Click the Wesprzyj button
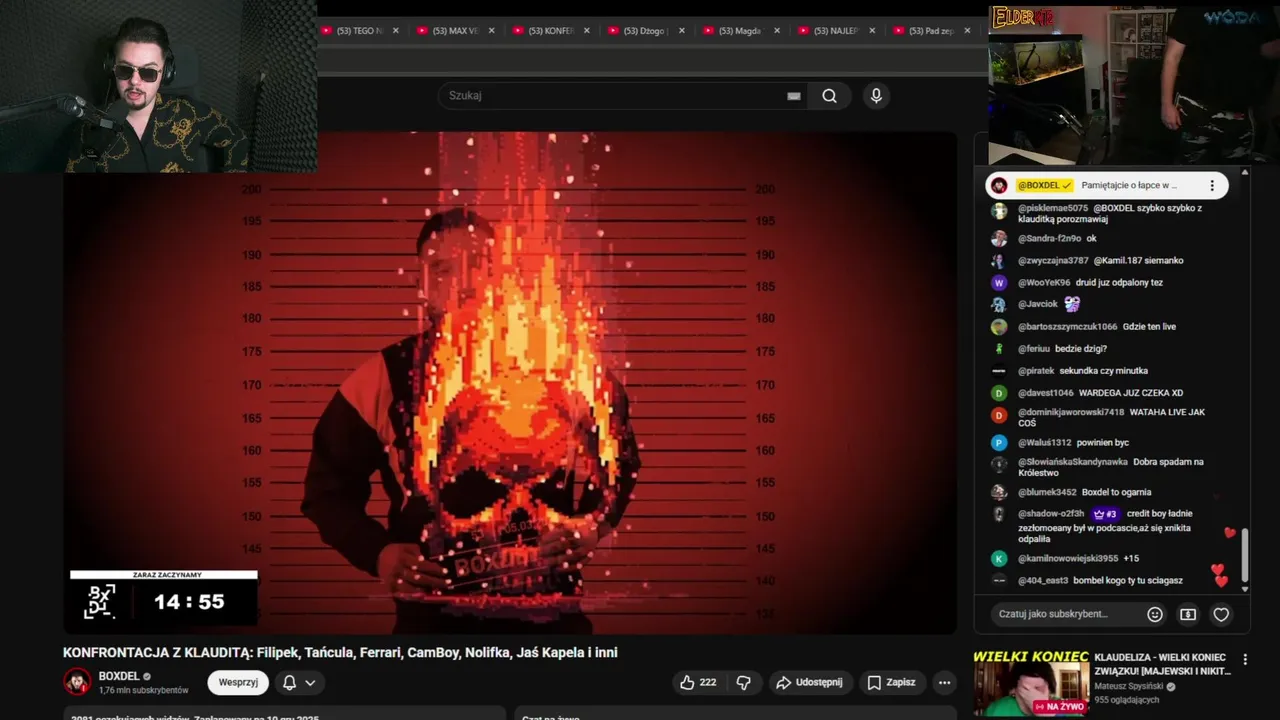The height and width of the screenshot is (720, 1280). click(238, 682)
